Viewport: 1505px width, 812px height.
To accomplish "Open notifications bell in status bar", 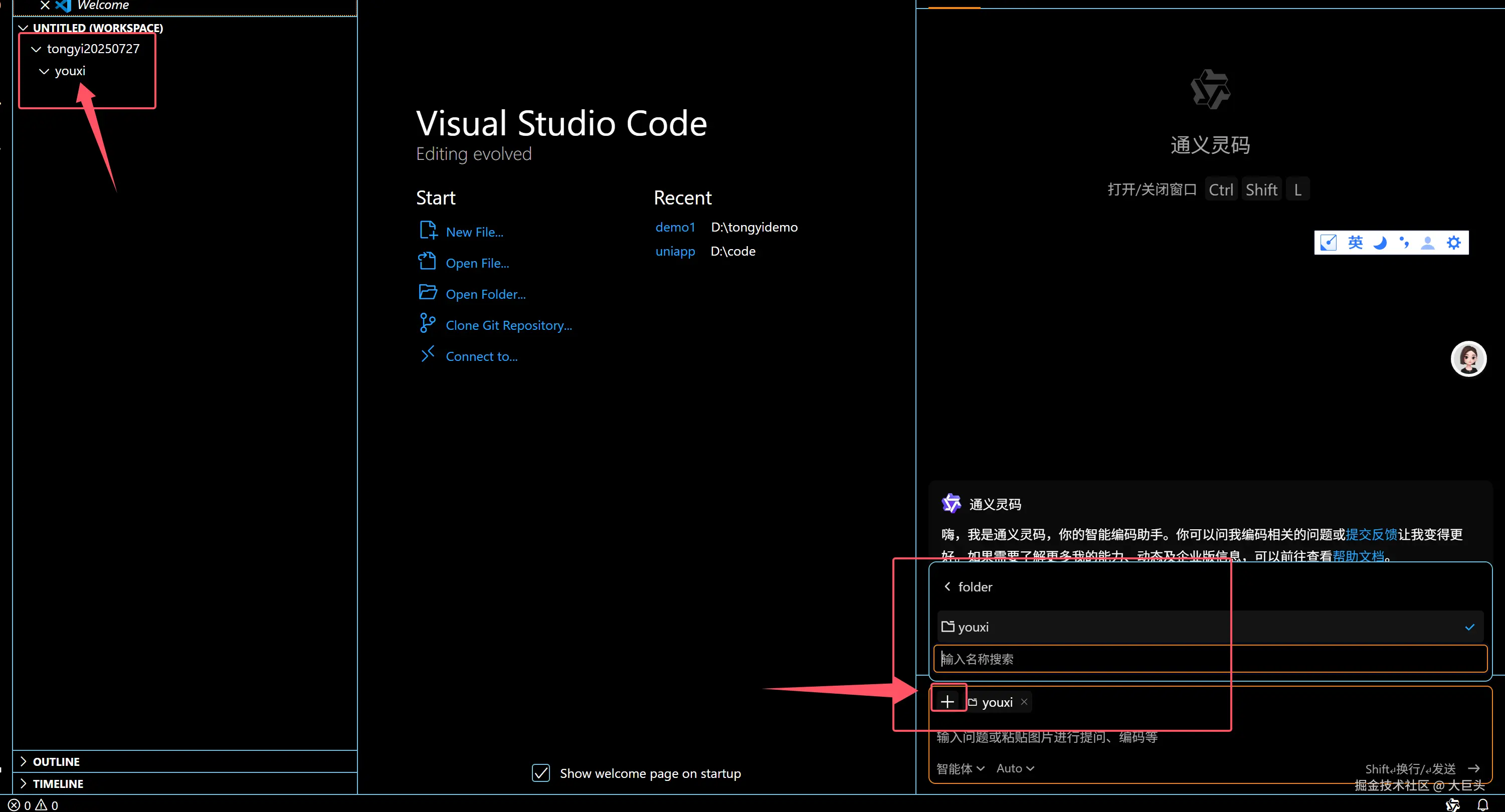I will [x=1483, y=804].
